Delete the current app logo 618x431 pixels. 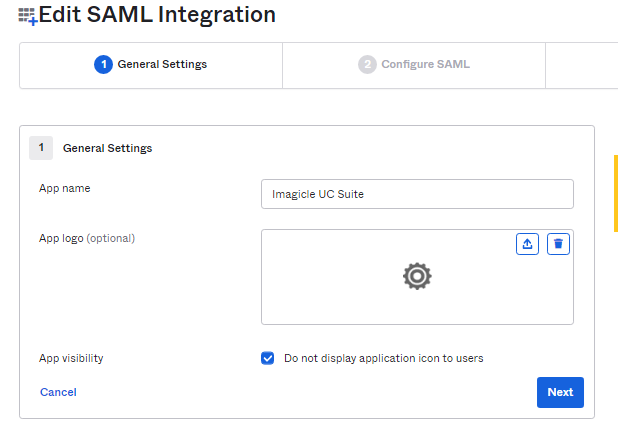click(x=558, y=244)
